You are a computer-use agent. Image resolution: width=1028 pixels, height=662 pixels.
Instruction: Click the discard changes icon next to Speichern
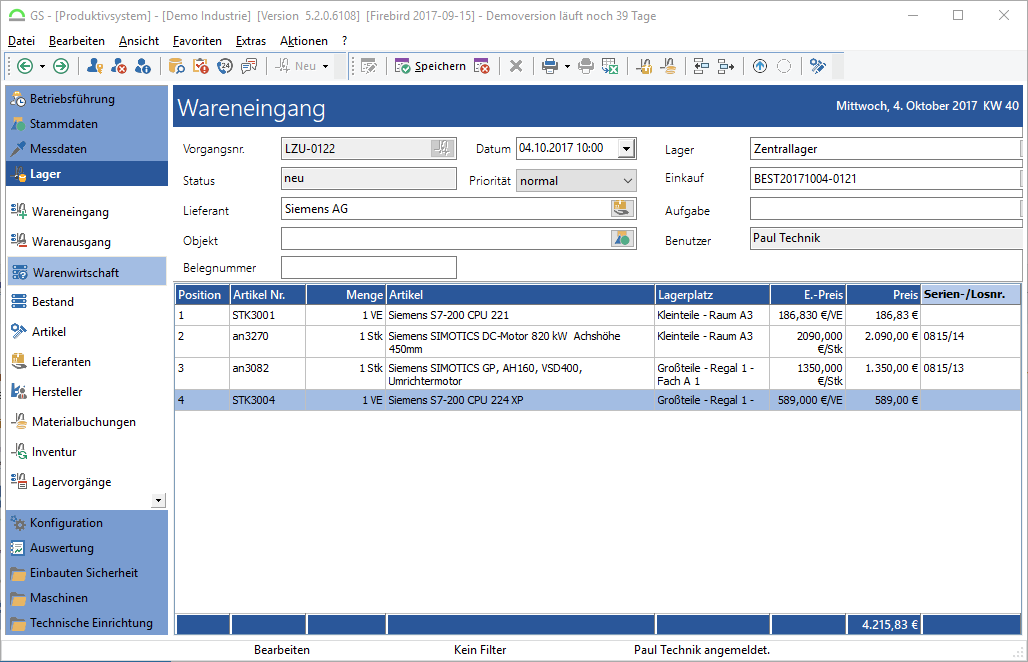pyautogui.click(x=481, y=66)
